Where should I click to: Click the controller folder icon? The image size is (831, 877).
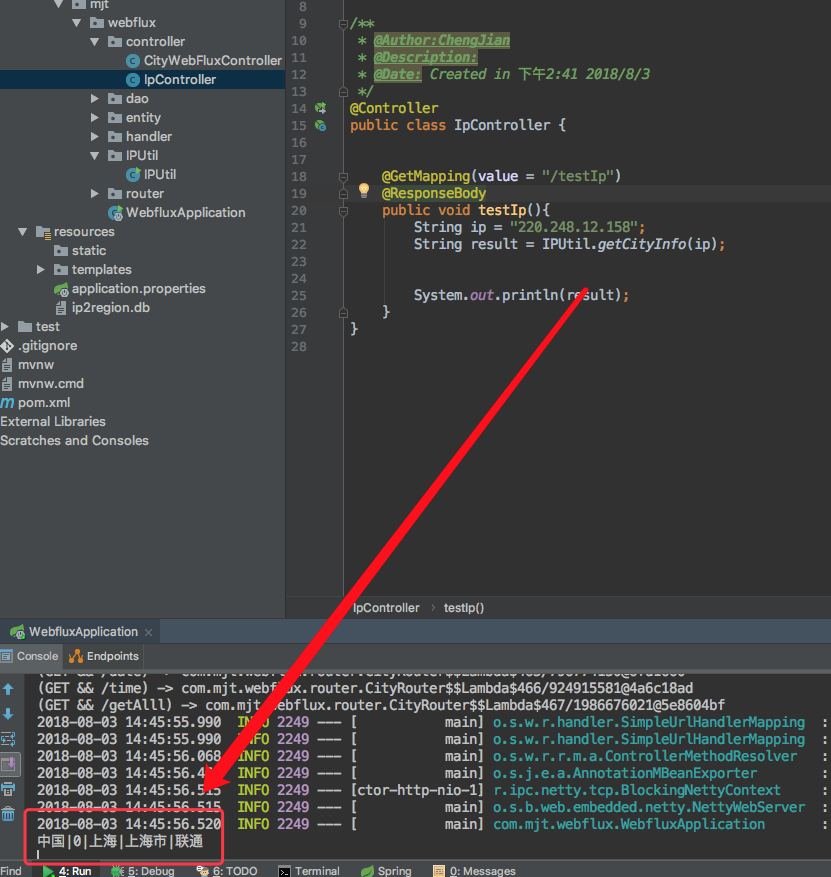tap(115, 42)
